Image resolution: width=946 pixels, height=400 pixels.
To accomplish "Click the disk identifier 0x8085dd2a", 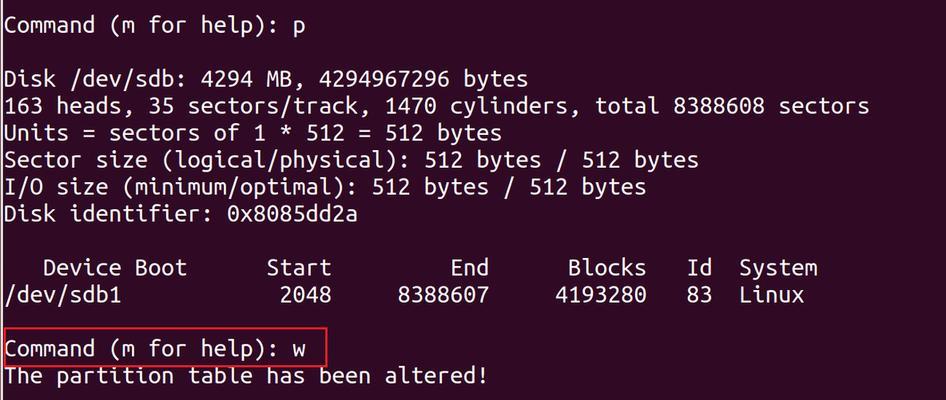I will pyautogui.click(x=292, y=214).
